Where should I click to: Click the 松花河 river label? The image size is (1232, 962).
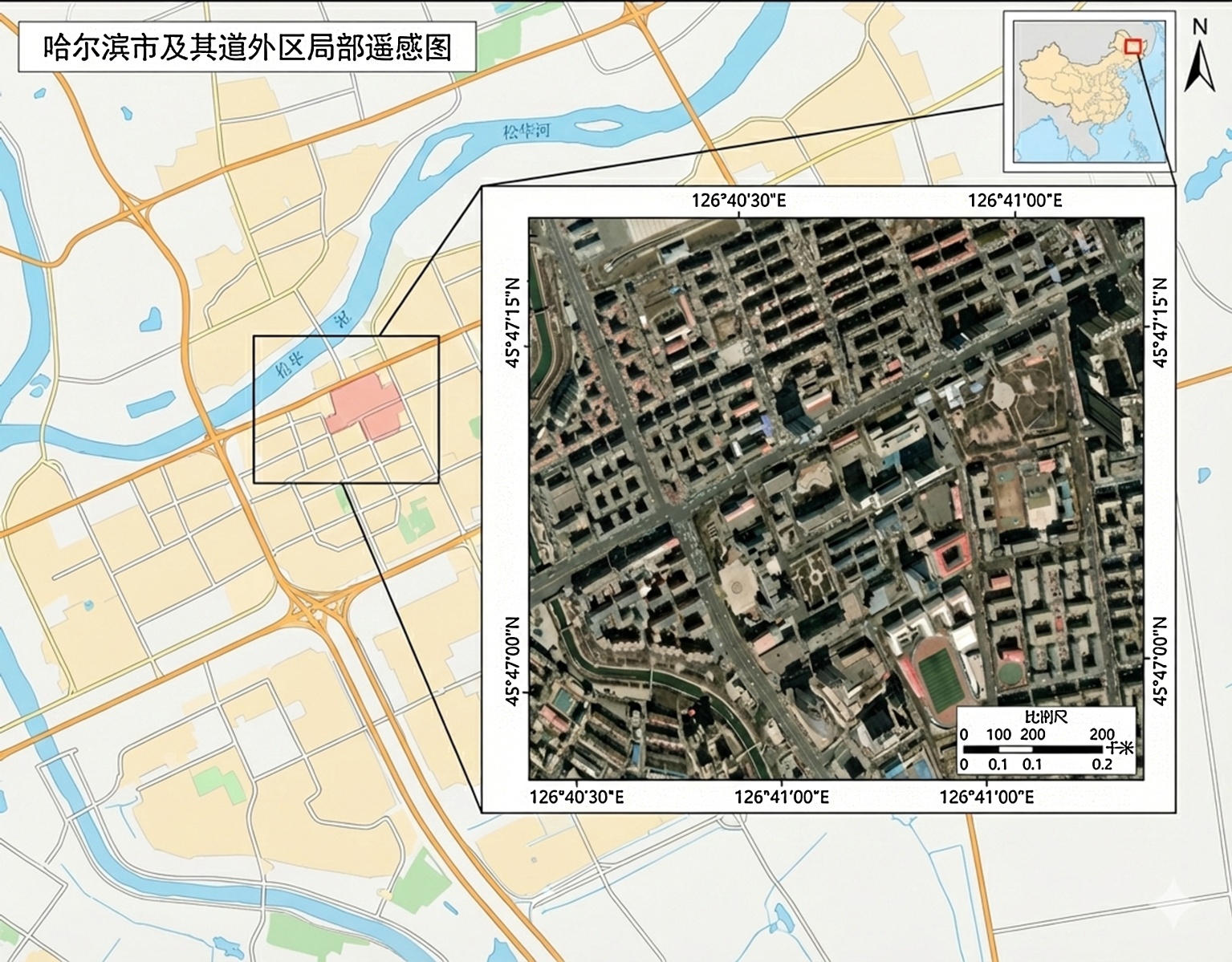[x=527, y=129]
